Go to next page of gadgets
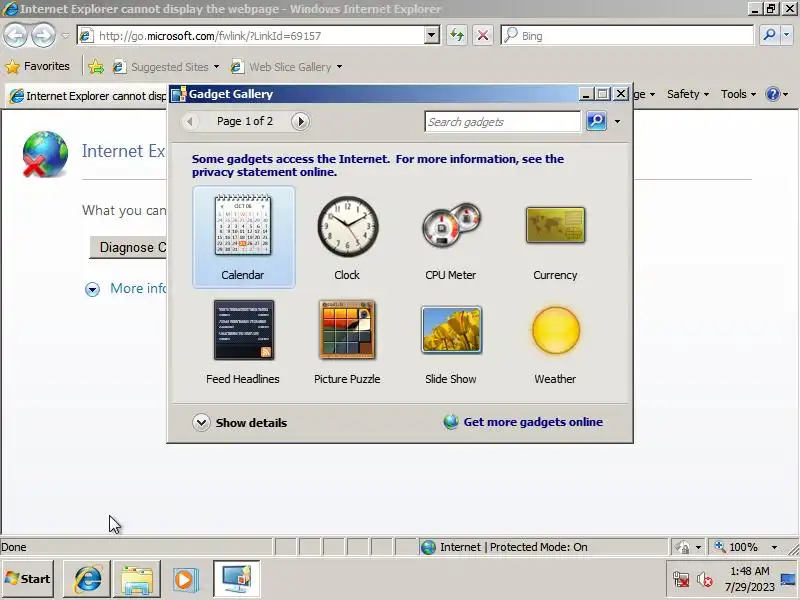 click(x=300, y=121)
